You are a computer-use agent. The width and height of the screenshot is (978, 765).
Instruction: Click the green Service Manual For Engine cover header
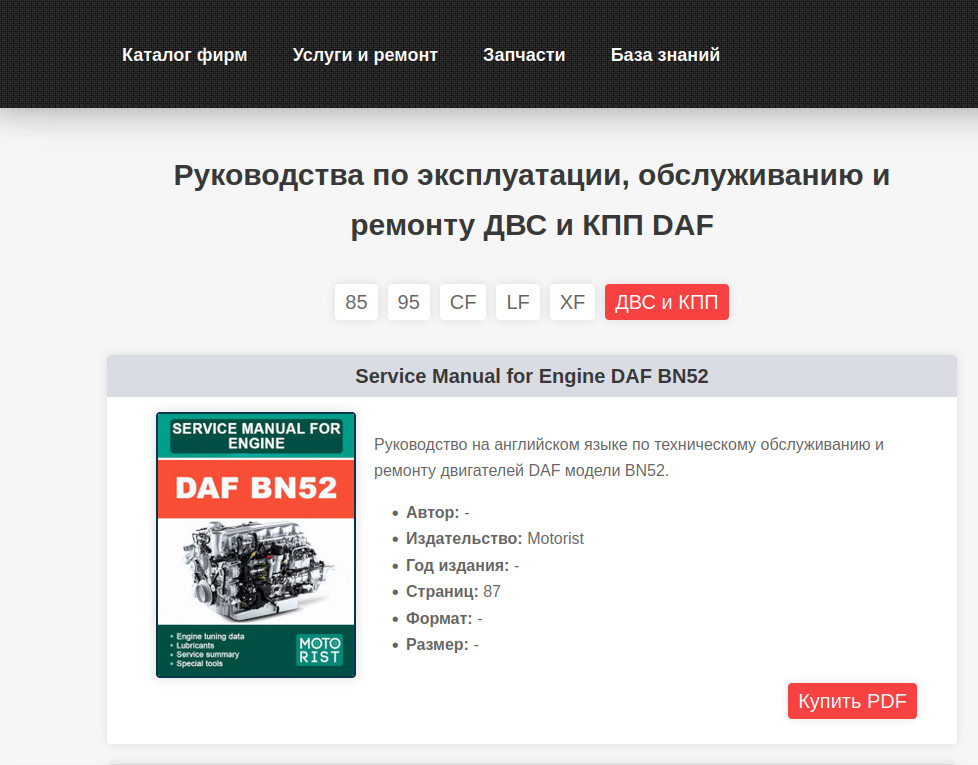pos(256,436)
